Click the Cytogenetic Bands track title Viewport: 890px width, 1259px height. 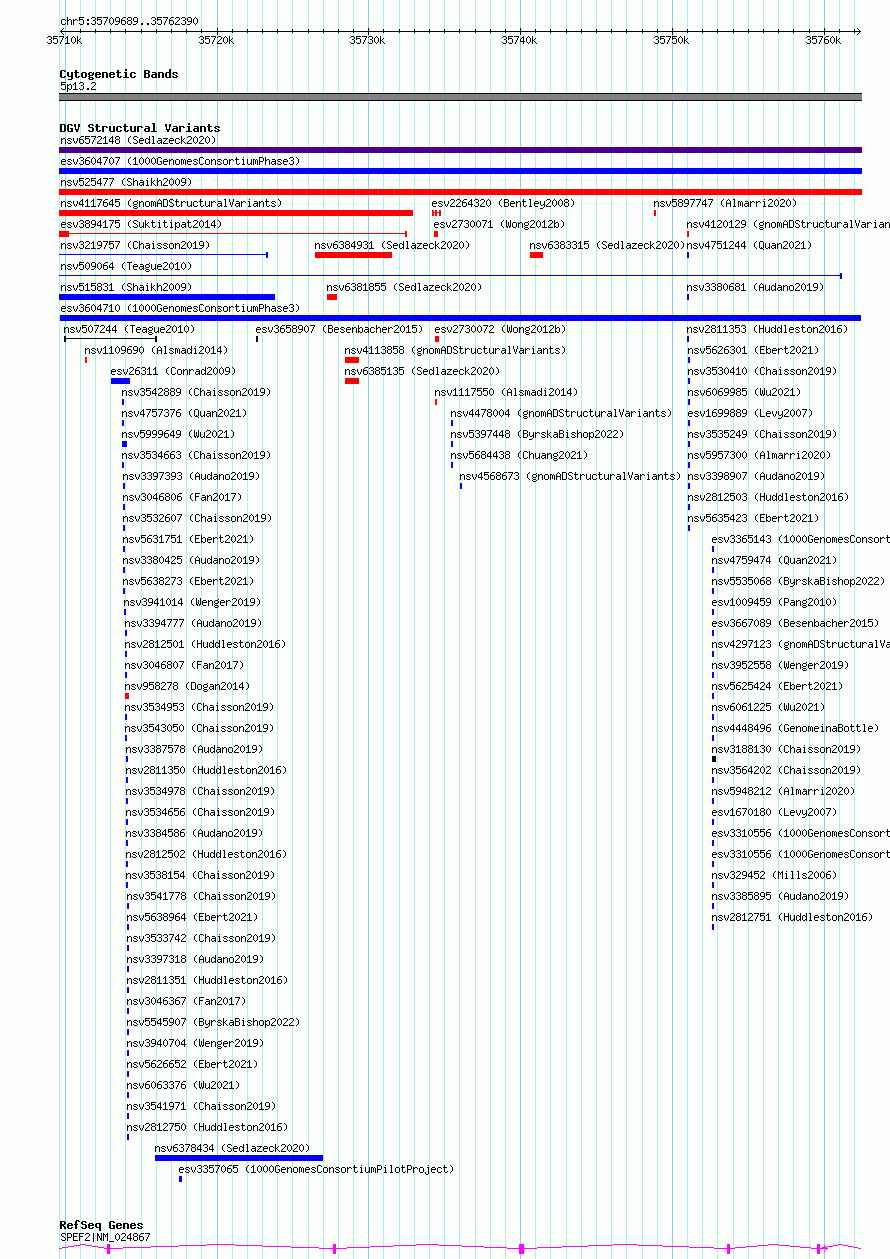[119, 74]
